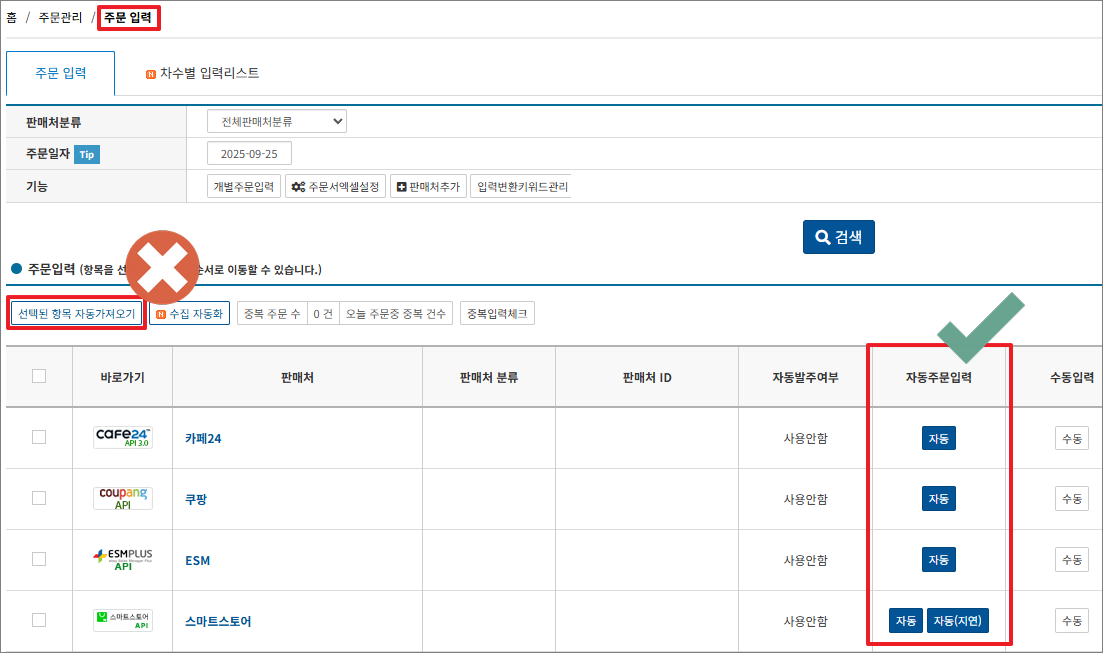Click the 수동 button for 스마트스토어
This screenshot has height=653, width=1103.
(x=1072, y=621)
